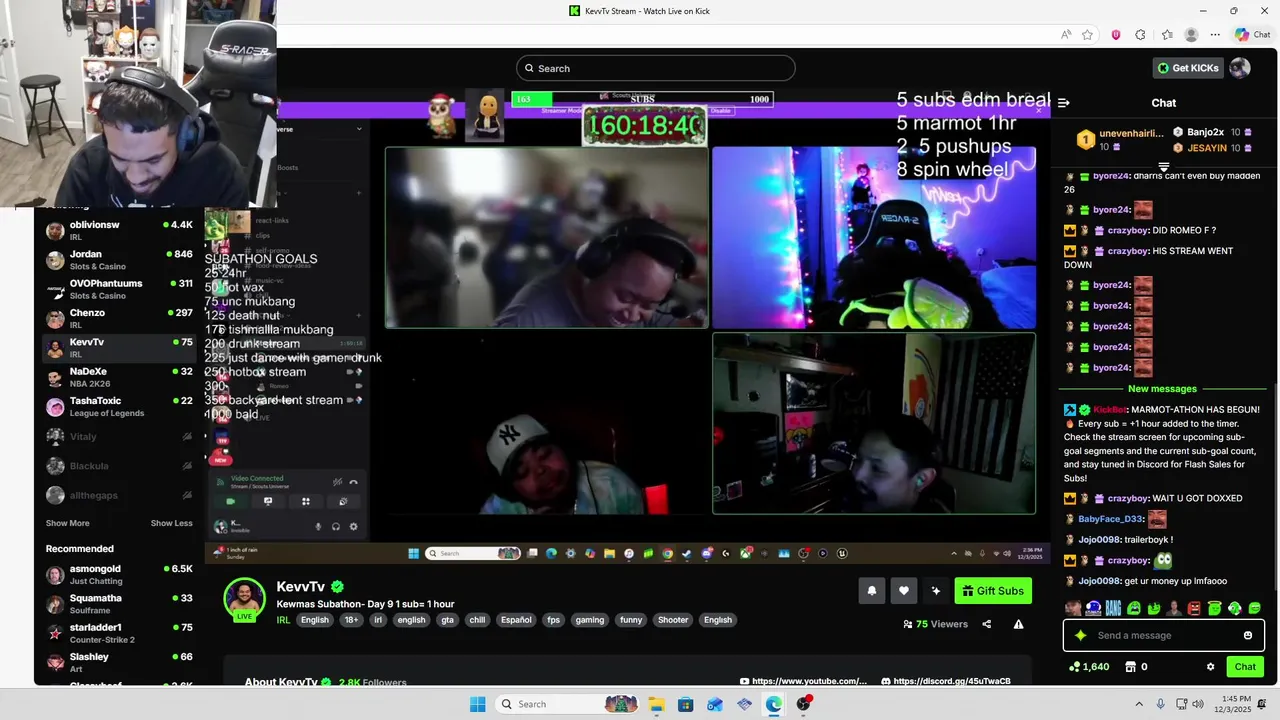Viewport: 1280px width, 720px height.
Task: Click the fps stream tag
Action: pyautogui.click(x=553, y=620)
